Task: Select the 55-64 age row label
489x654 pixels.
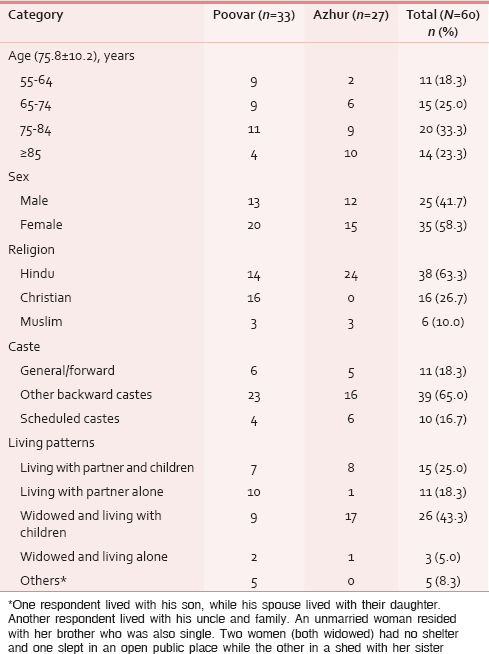Action: coord(36,81)
